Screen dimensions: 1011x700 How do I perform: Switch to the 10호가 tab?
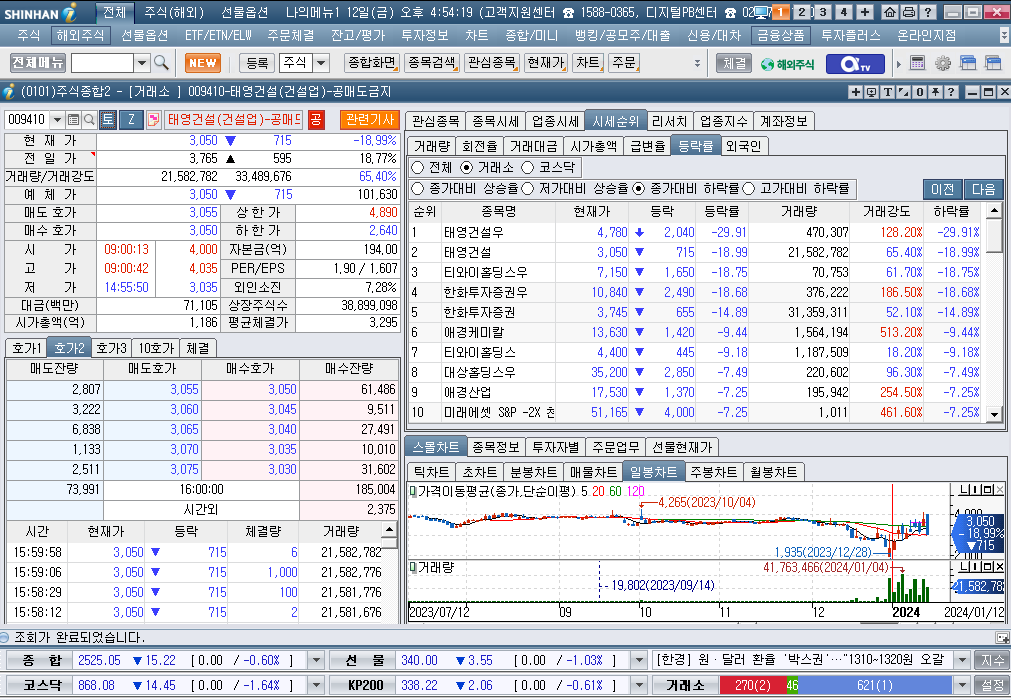pyautogui.click(x=156, y=348)
